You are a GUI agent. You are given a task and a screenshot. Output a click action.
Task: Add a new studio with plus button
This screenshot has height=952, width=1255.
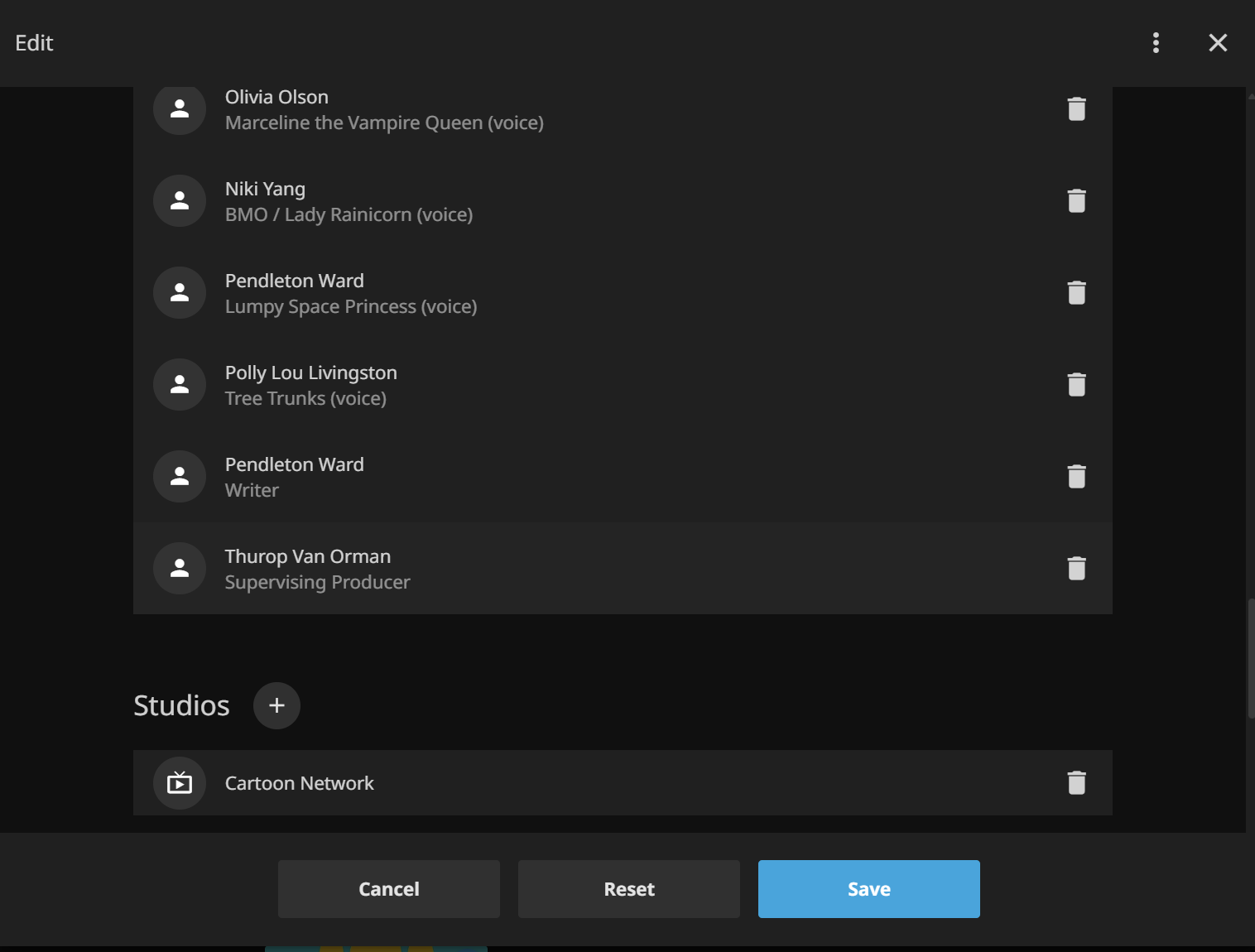[x=276, y=705]
